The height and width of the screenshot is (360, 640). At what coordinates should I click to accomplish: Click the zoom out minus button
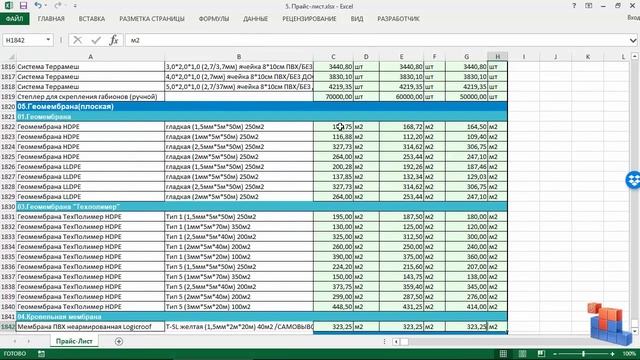(x=555, y=354)
